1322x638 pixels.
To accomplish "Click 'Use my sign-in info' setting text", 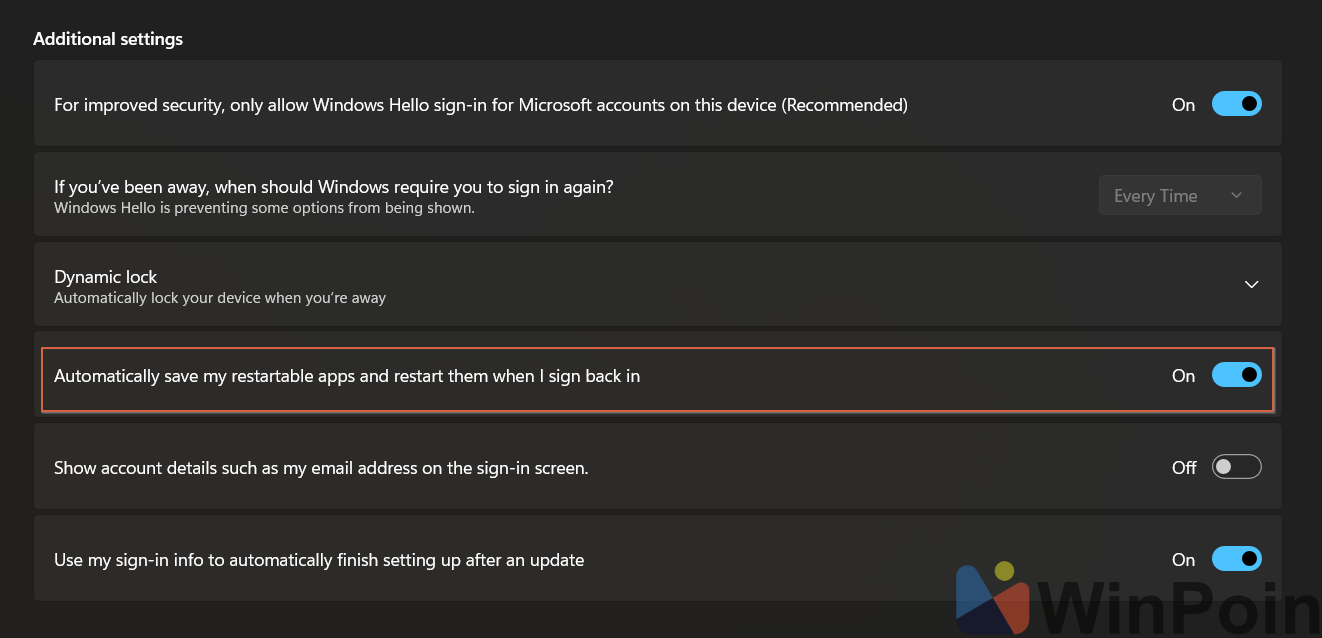I will 319,559.
